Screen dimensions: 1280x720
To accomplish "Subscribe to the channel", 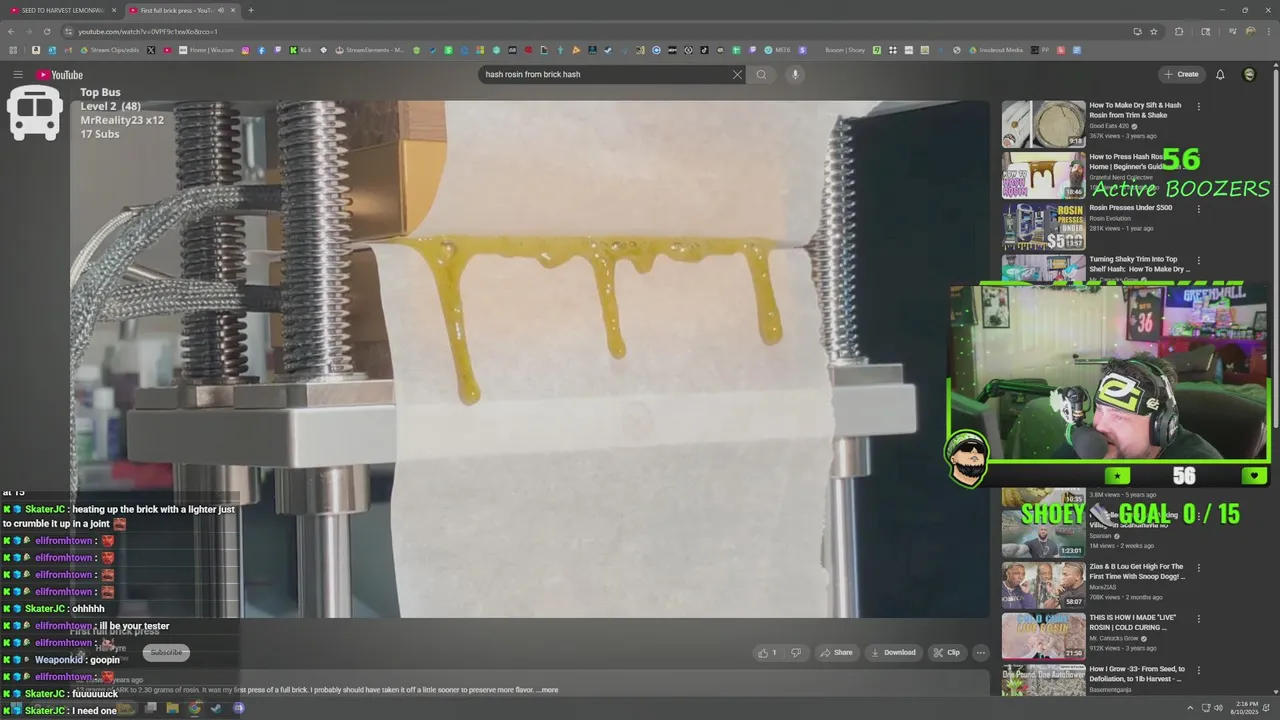I will coord(166,652).
